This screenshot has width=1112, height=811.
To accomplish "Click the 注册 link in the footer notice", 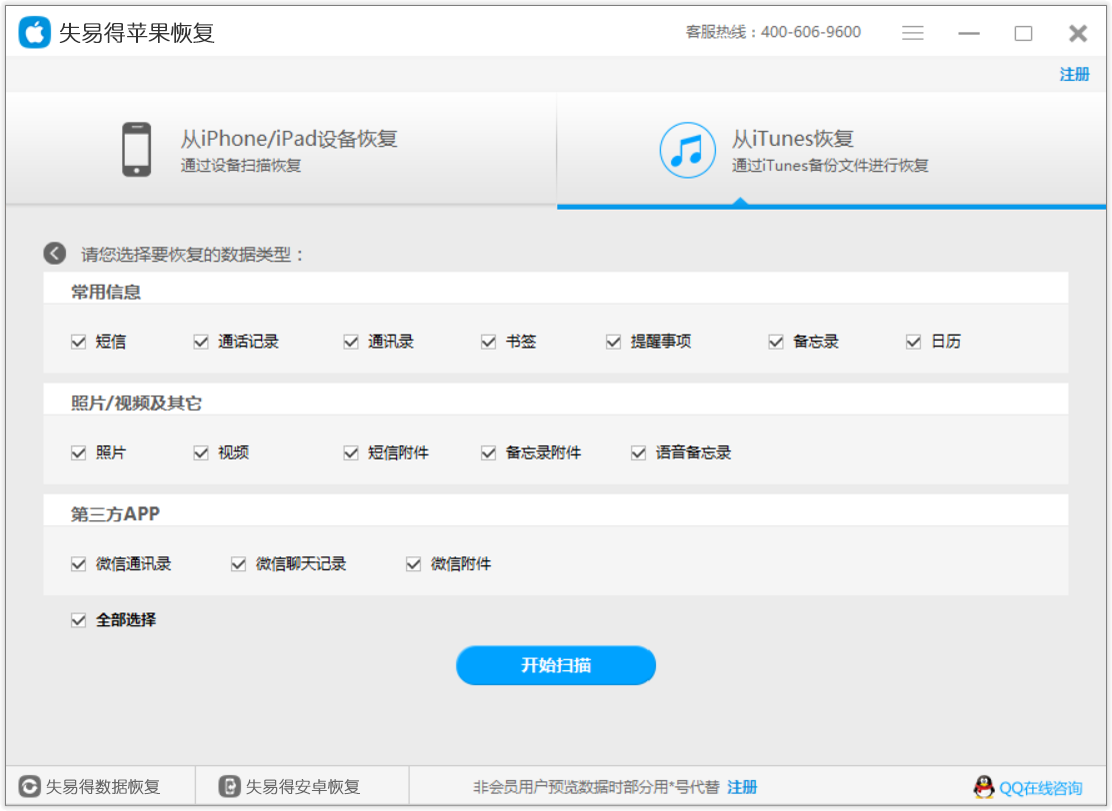I will tap(742, 786).
